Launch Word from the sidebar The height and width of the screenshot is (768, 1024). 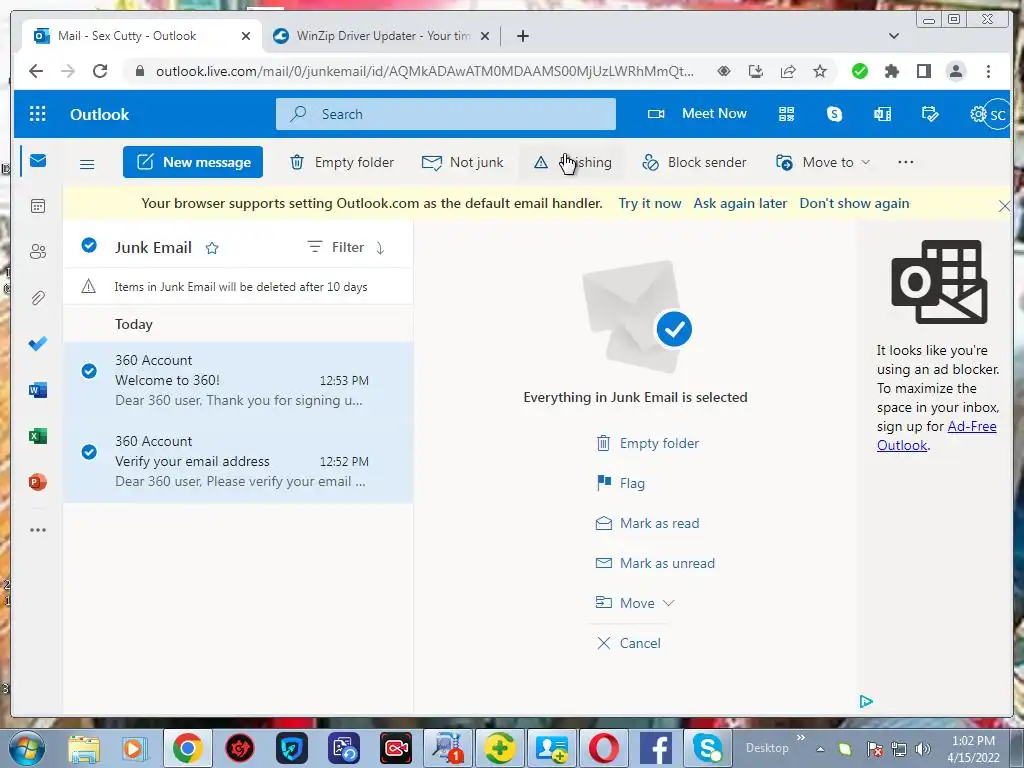click(x=38, y=390)
